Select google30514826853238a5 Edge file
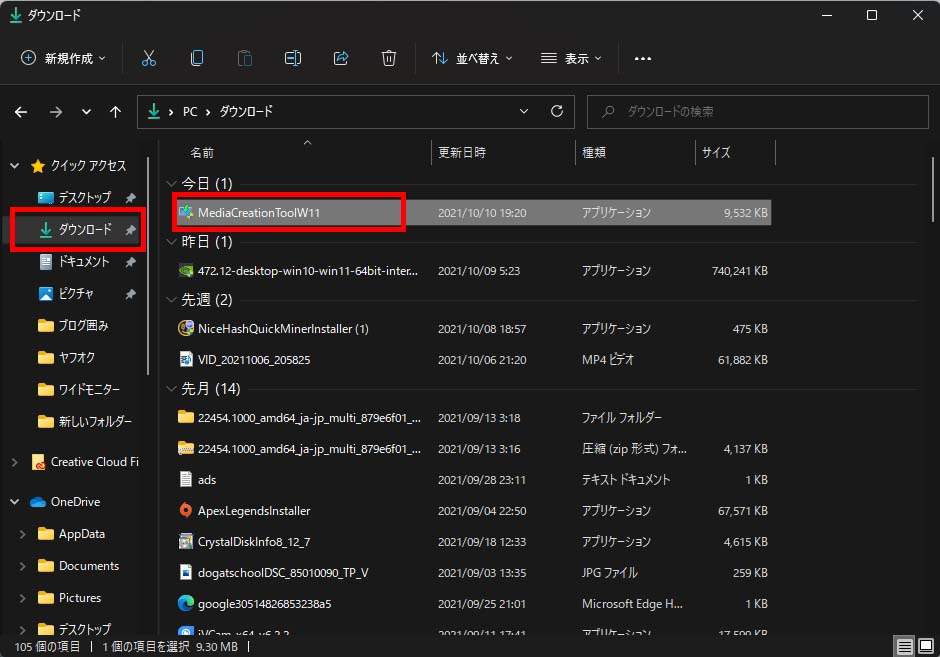 pos(472,604)
